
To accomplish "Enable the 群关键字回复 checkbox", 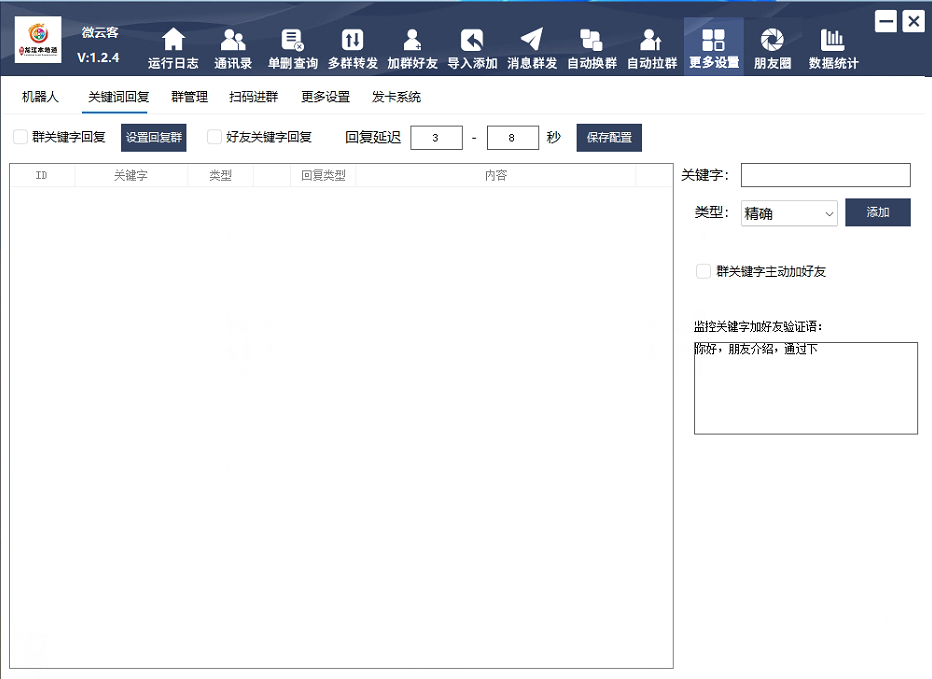I will click(20, 137).
